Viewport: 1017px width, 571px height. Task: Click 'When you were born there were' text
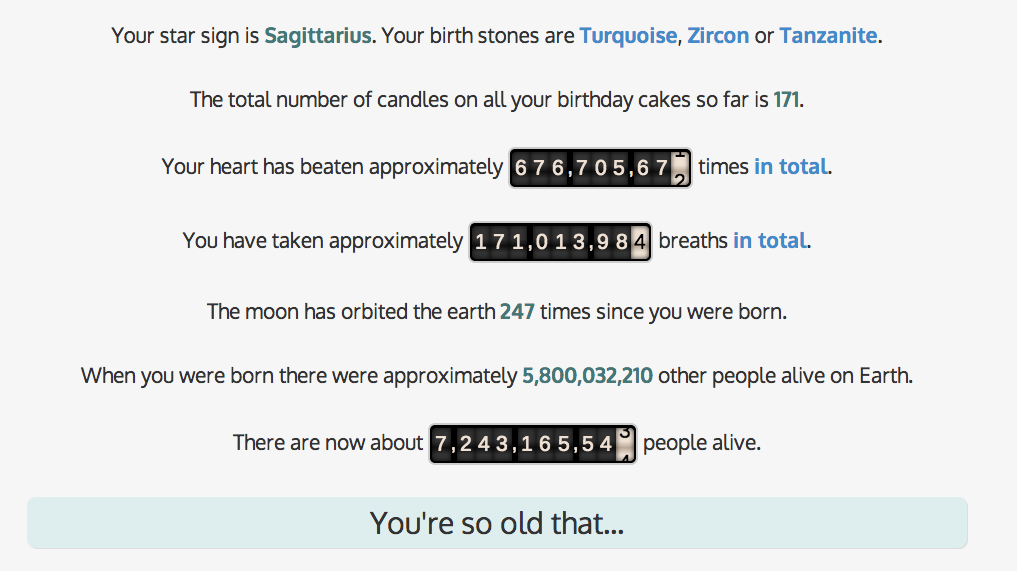pos(298,377)
